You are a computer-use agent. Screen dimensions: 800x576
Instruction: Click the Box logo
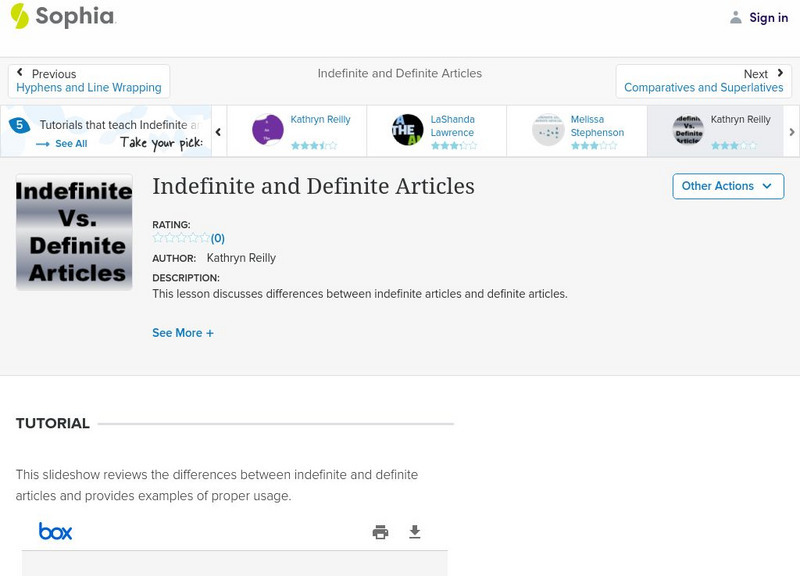55,532
